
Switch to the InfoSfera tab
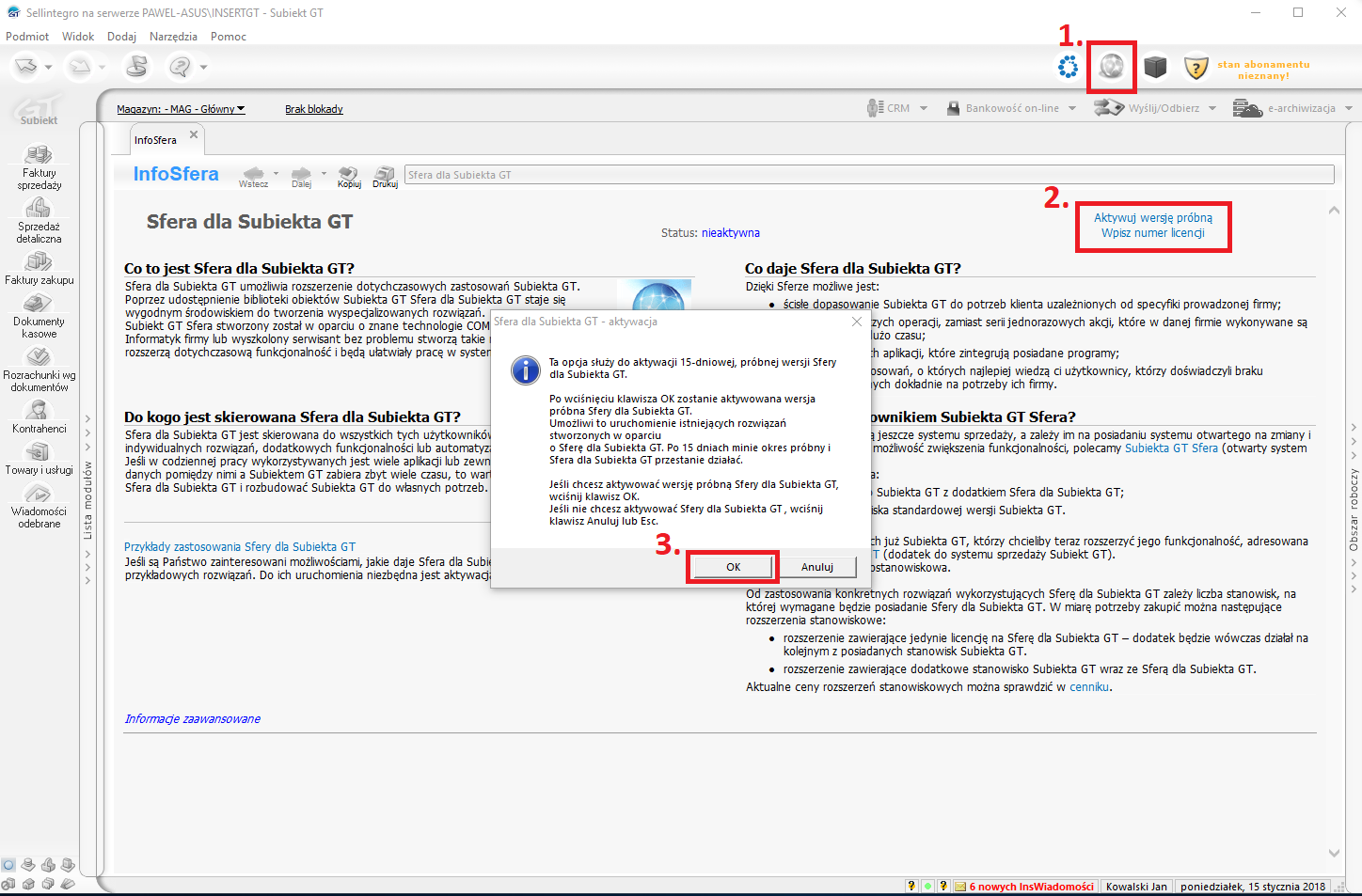(155, 140)
